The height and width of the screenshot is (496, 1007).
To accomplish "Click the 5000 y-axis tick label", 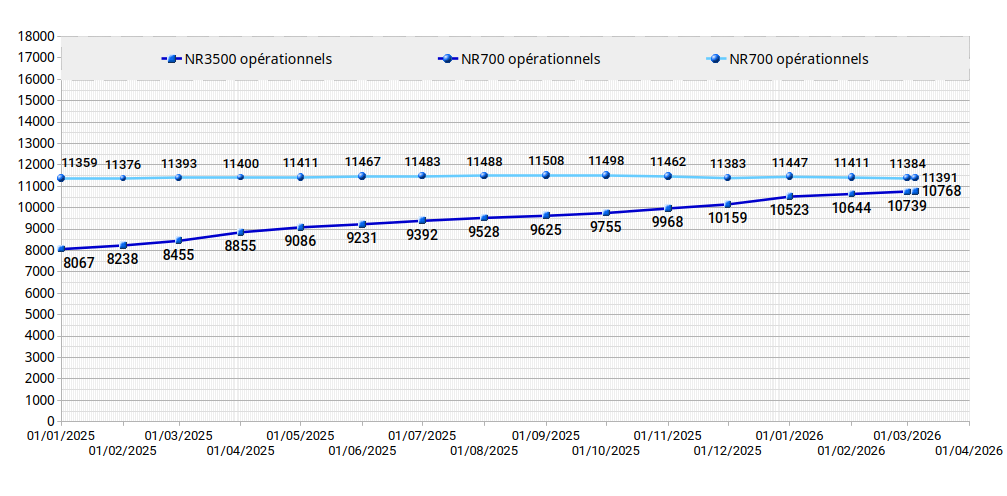I will click(x=40, y=314).
